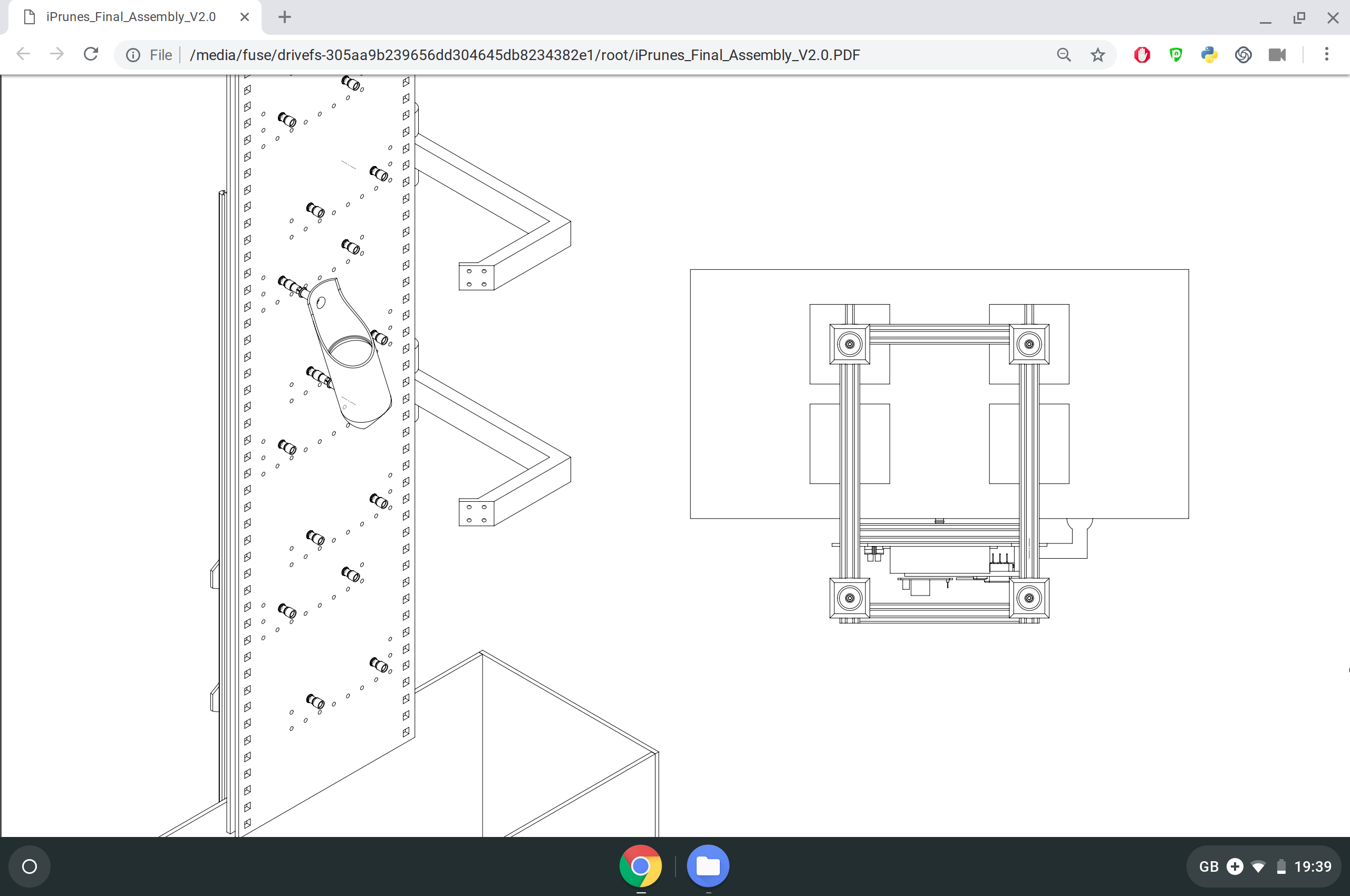
Task: Launch Chrome from the shelf
Action: (641, 866)
